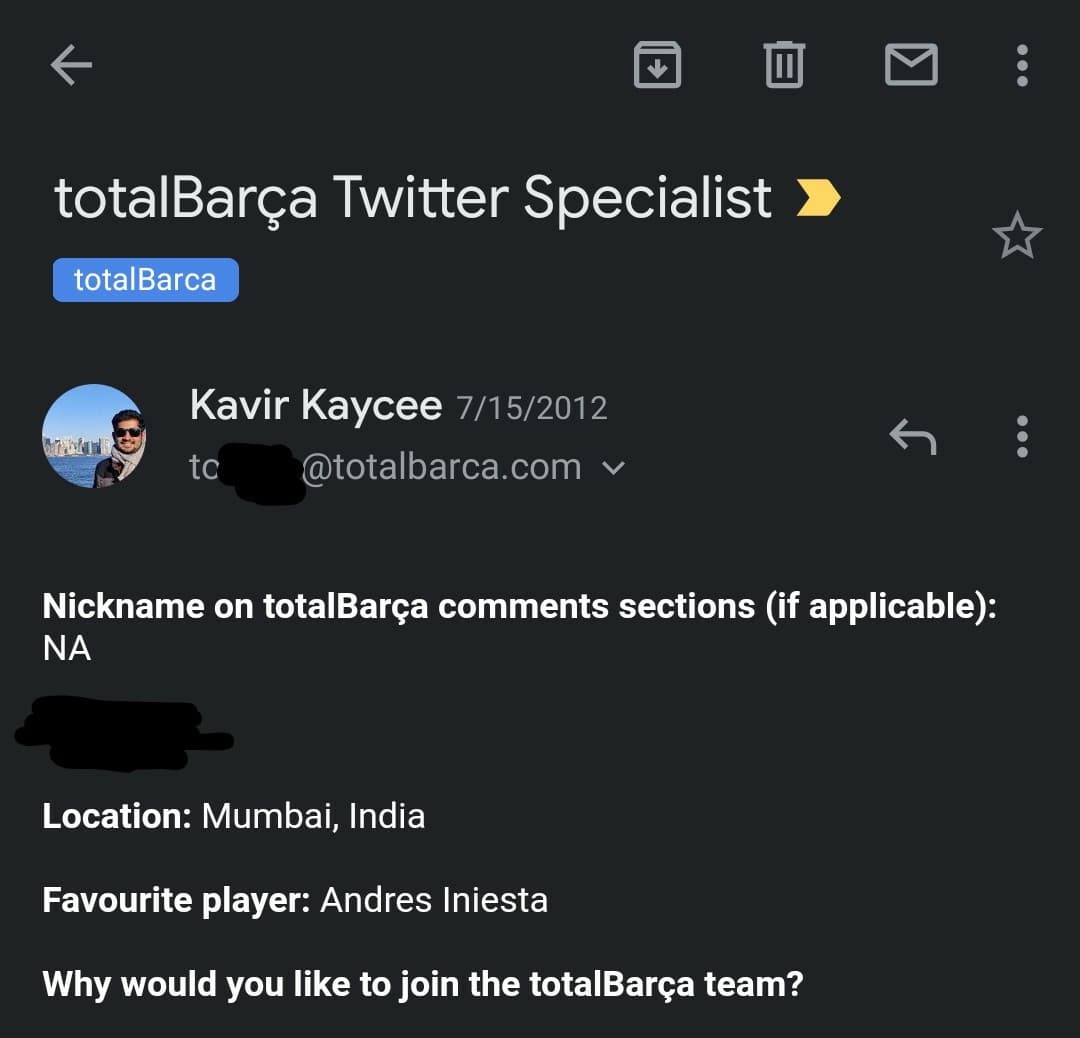Tap the 'Favourite player: Andres Iniesta' line
This screenshot has height=1038, width=1080.
295,900
